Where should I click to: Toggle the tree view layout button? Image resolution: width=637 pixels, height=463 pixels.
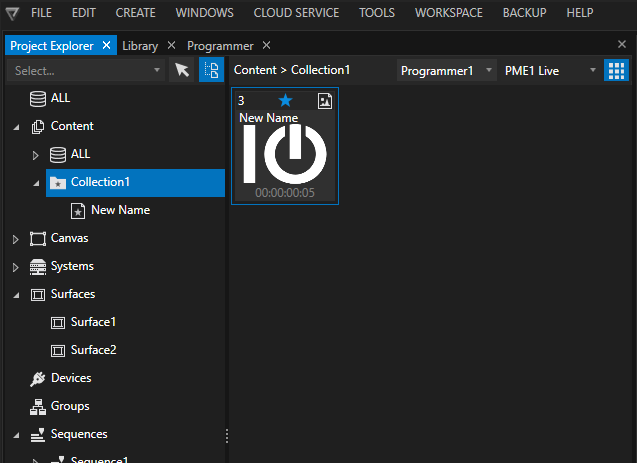[211, 70]
